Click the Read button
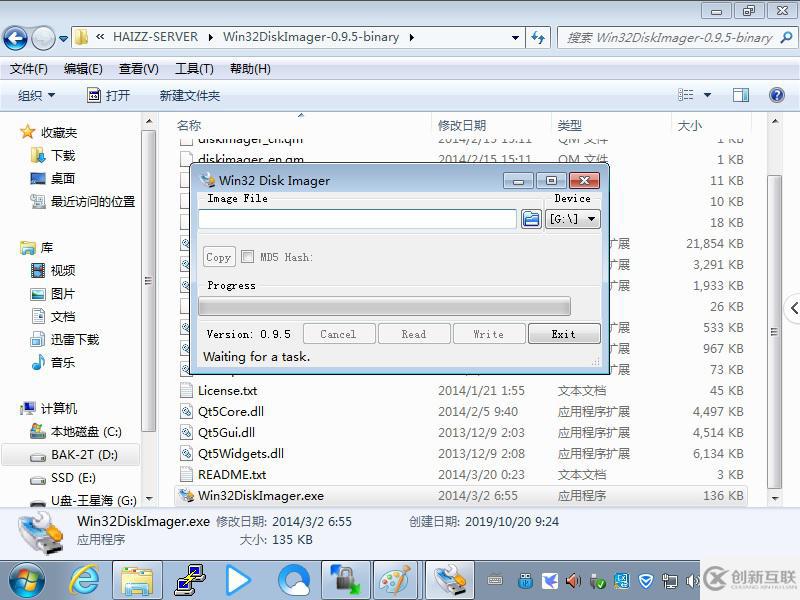This screenshot has width=800, height=600. [x=414, y=334]
